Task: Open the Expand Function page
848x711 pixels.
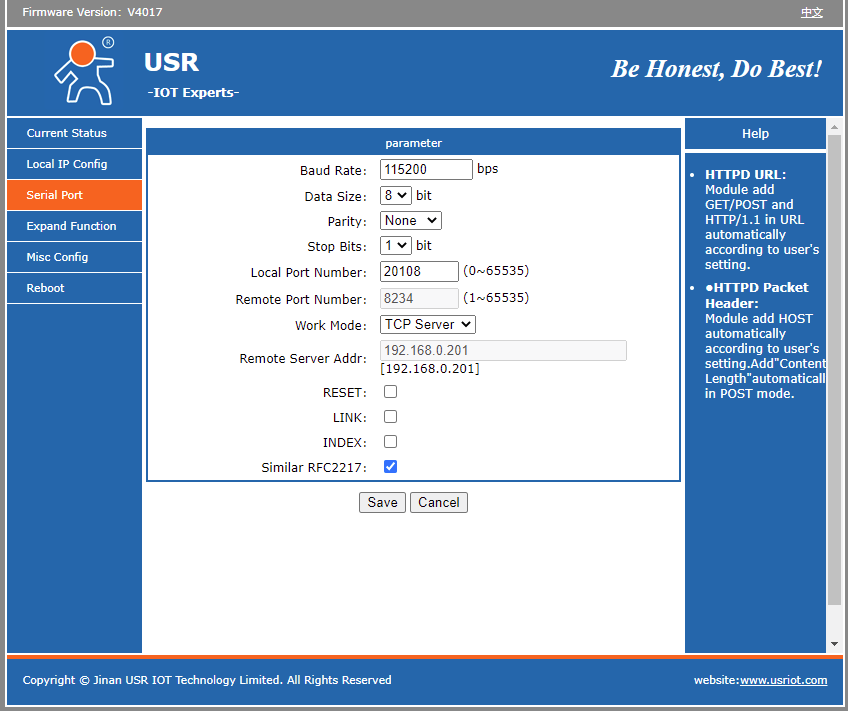Action: [75, 226]
